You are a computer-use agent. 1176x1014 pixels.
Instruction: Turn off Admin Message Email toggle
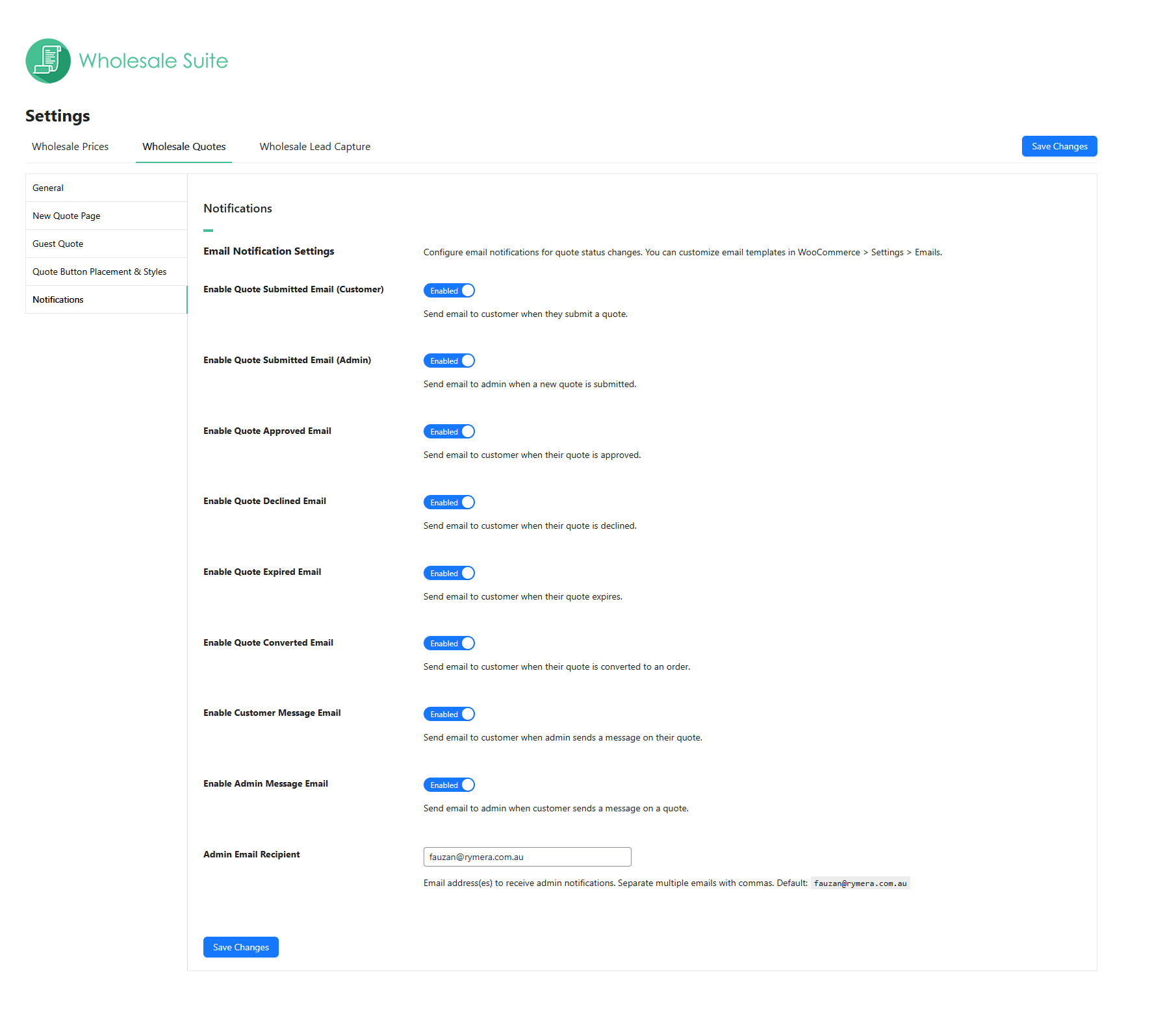click(x=449, y=785)
